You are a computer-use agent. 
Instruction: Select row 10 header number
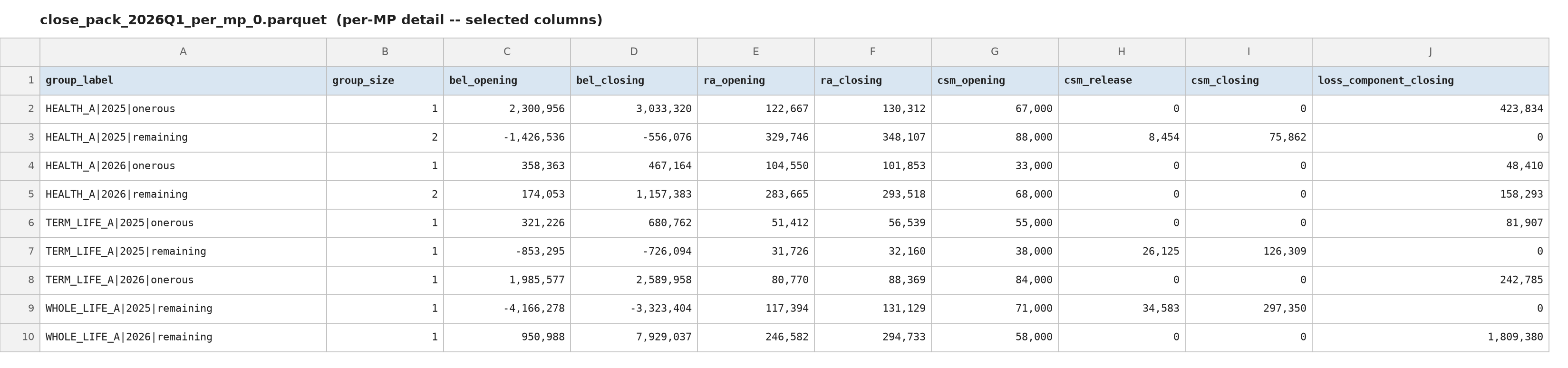point(20,338)
